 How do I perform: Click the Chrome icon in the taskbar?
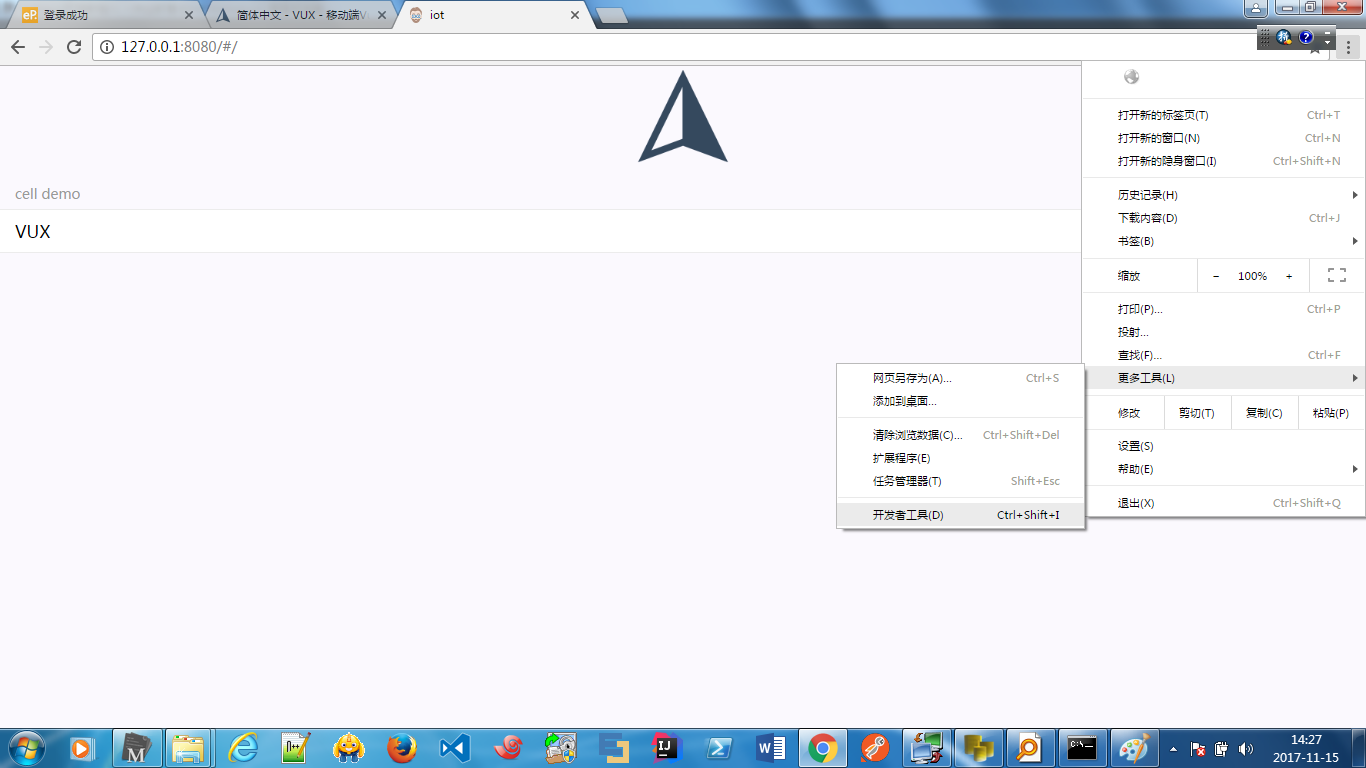[823, 748]
